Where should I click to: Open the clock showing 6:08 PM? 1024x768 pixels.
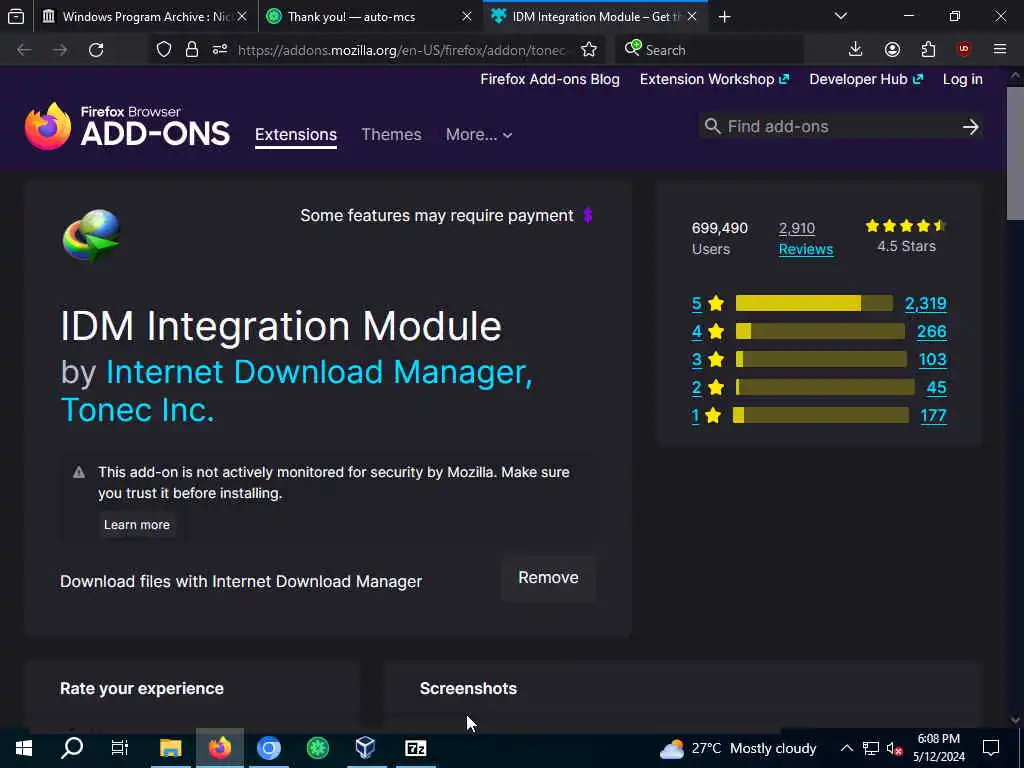coord(938,748)
